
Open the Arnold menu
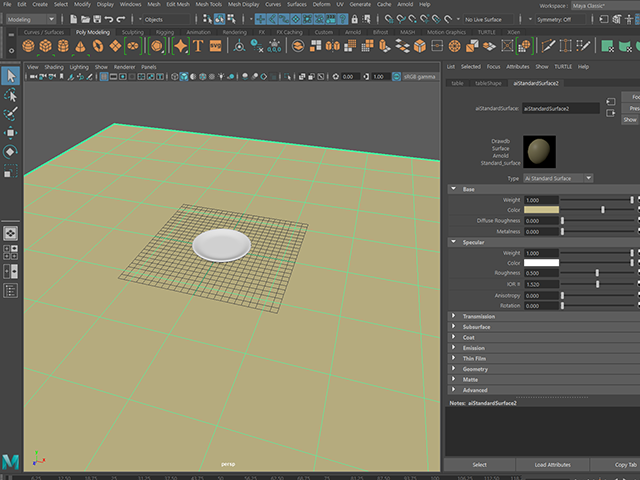pyautogui.click(x=405, y=4)
